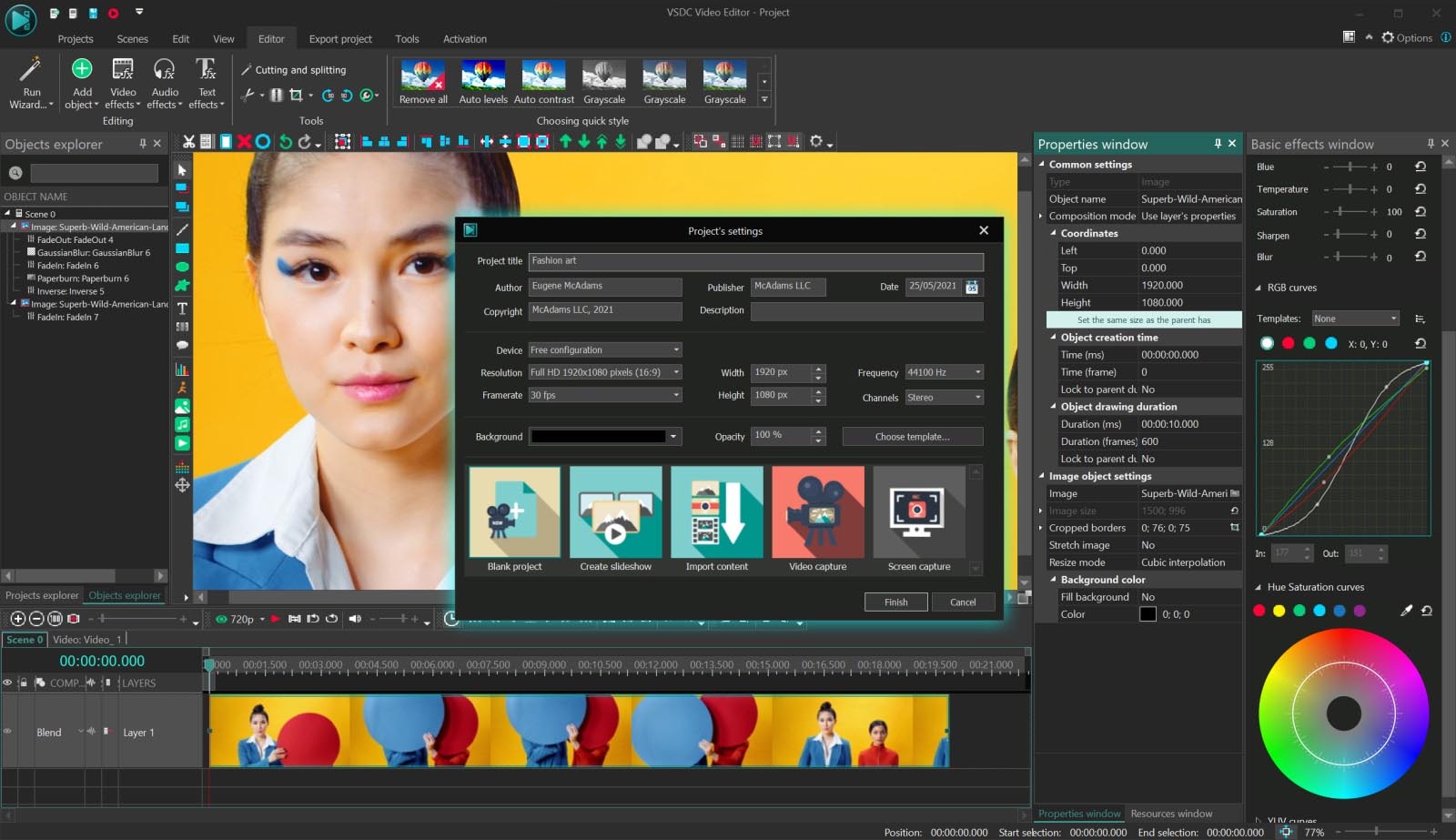The width and height of the screenshot is (1456, 840).
Task: Click the Choose template button
Action: [x=912, y=437]
